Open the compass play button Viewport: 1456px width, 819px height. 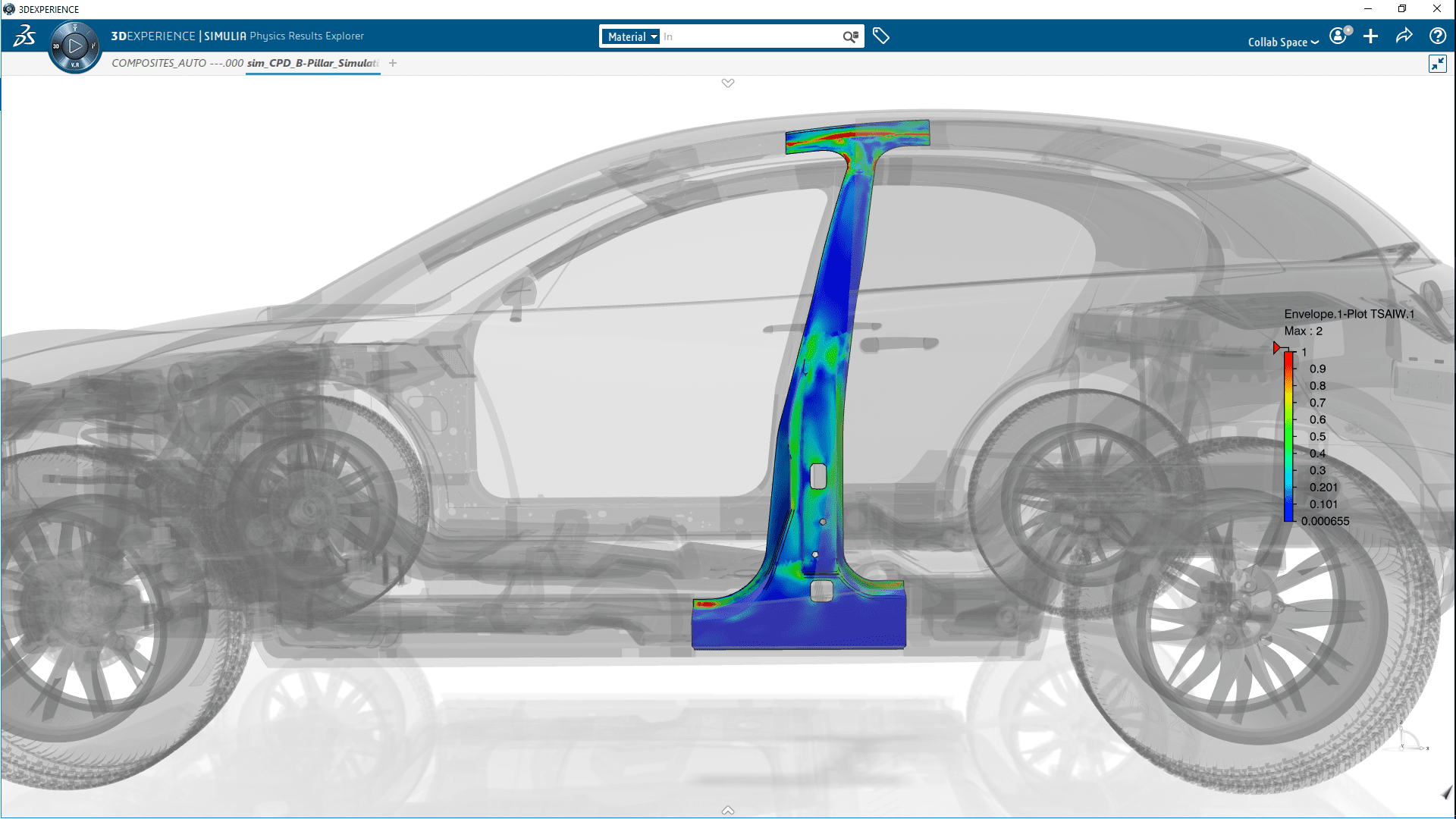[74, 46]
